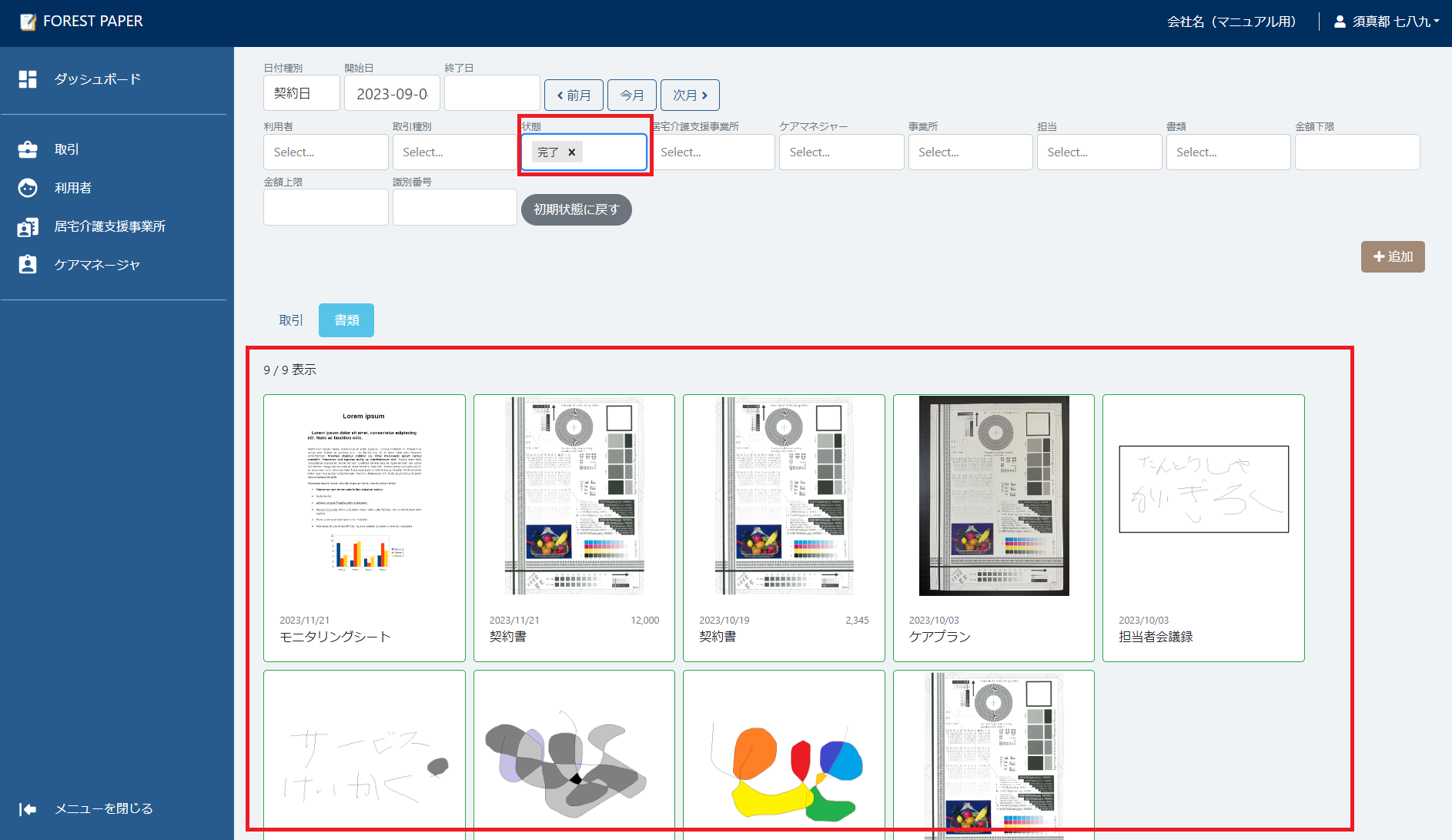This screenshot has width=1452, height=840.
Task: Click the FOREST PAPER logo icon
Action: (x=28, y=22)
